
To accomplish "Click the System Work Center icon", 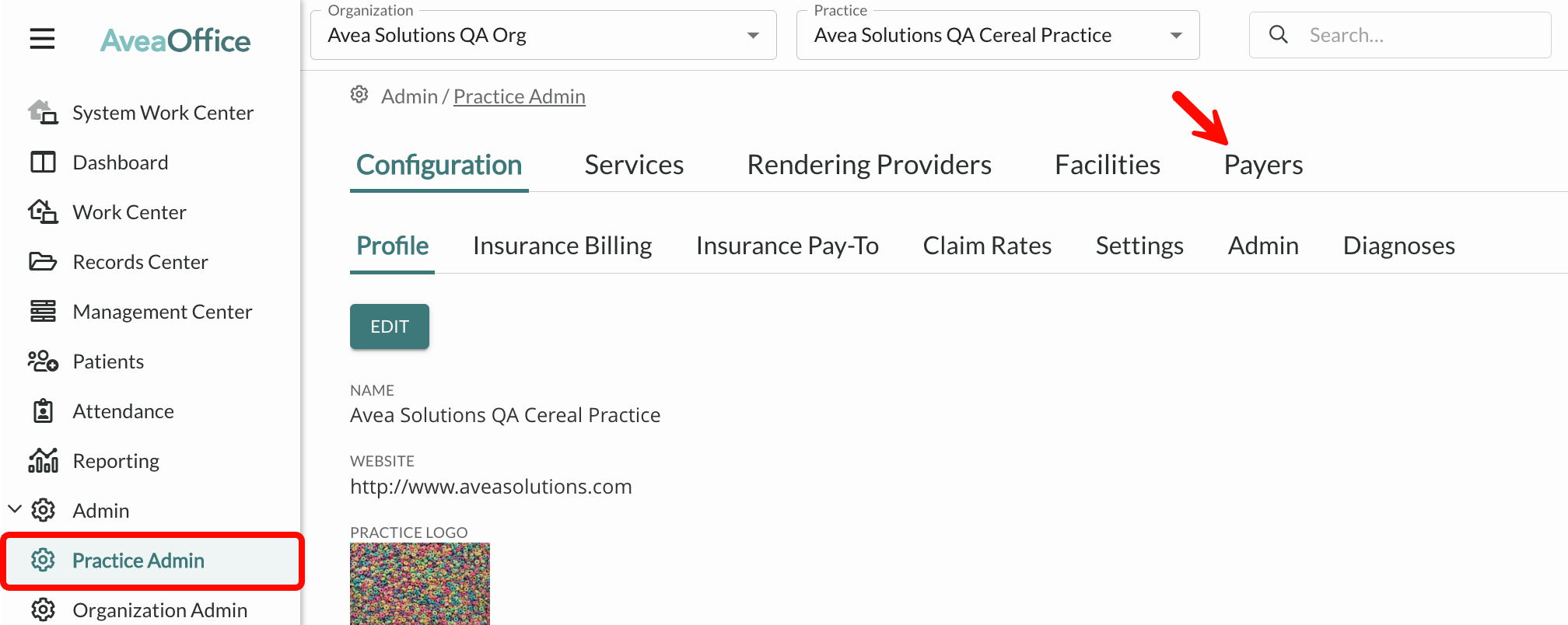I will [43, 113].
